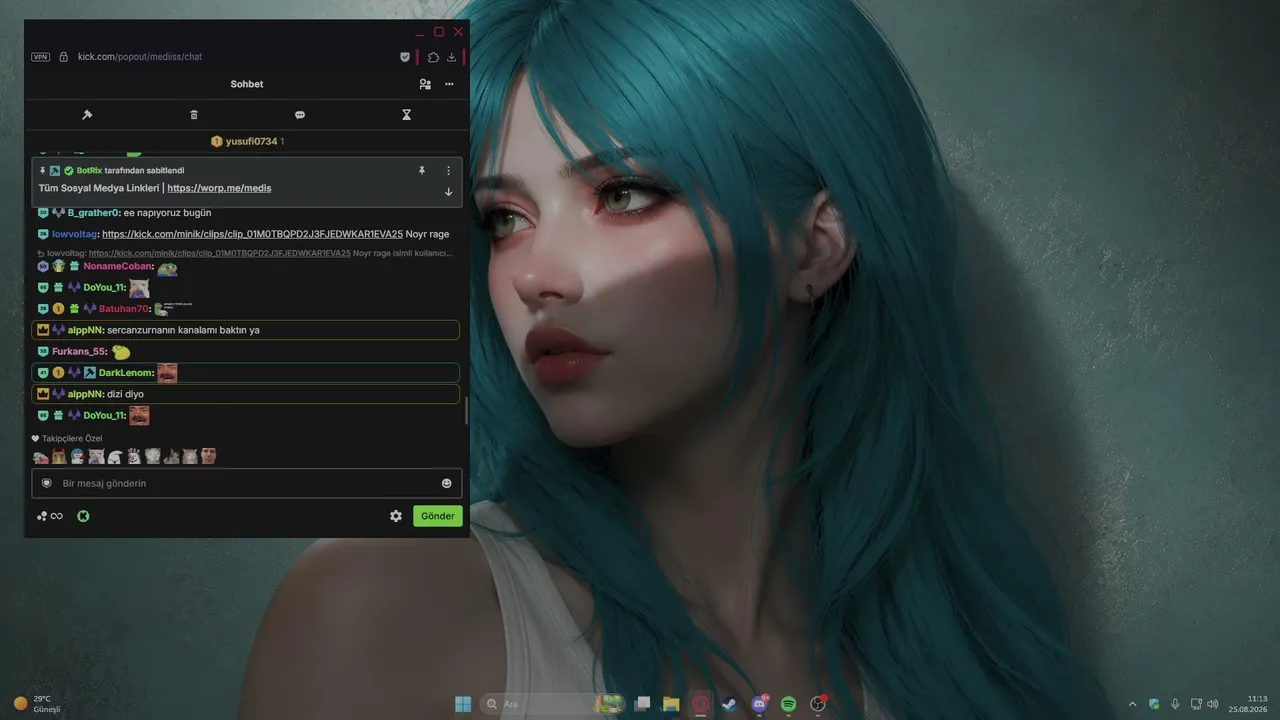Click the green Gönder send button
This screenshot has height=720, width=1280.
(x=438, y=516)
